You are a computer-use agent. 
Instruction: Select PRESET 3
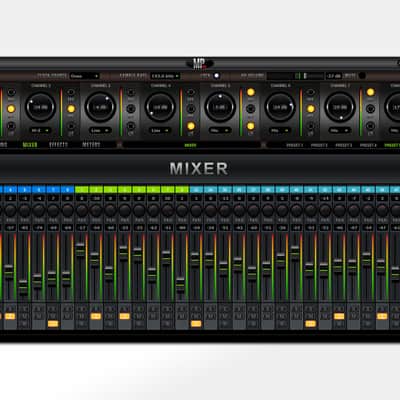[344, 145]
